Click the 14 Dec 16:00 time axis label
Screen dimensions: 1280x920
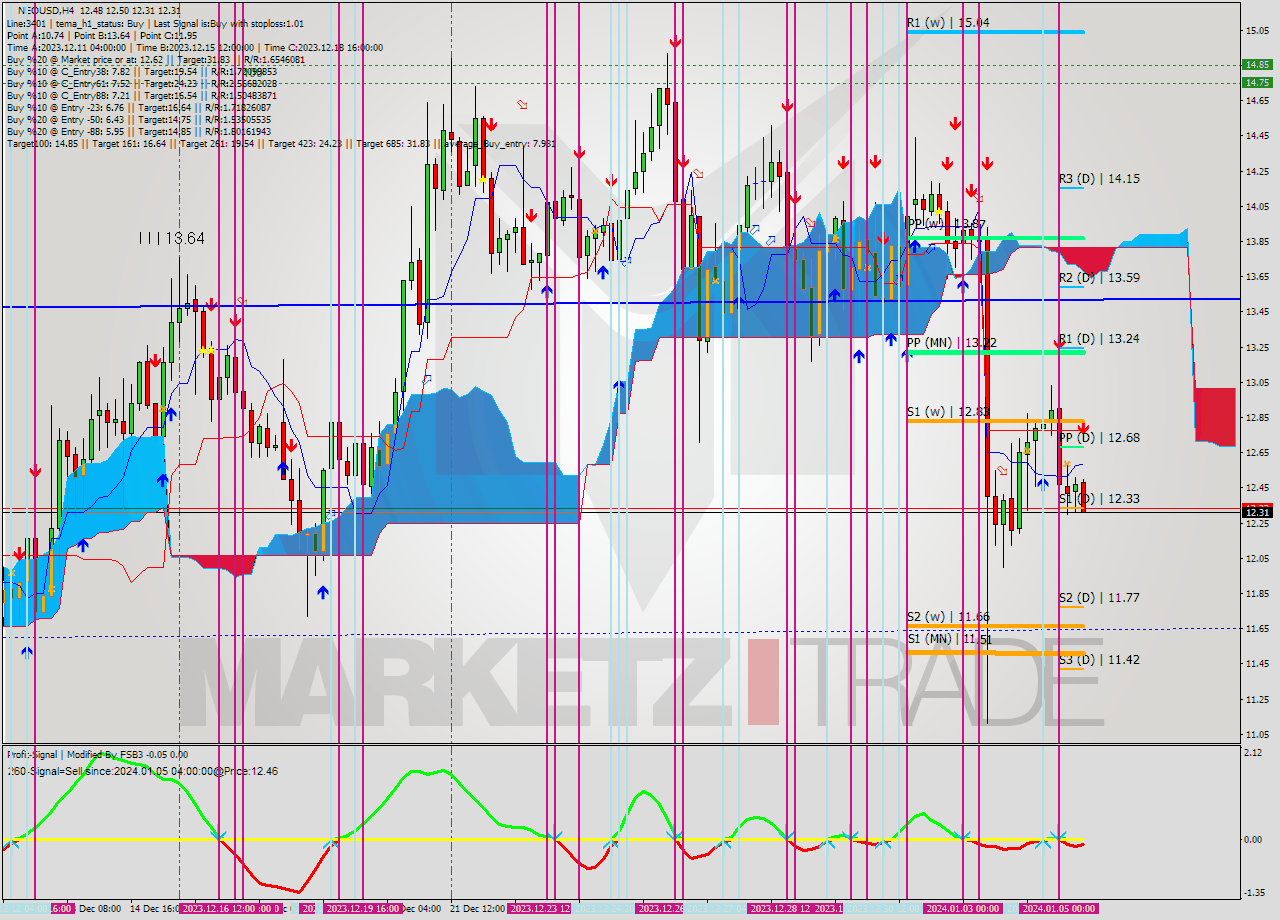coord(153,908)
